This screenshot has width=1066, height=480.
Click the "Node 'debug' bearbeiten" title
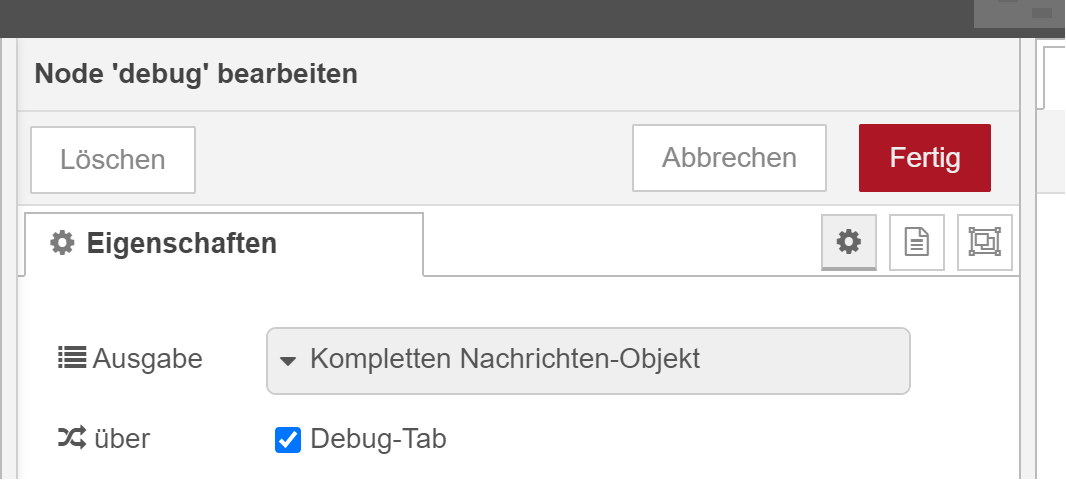coord(196,73)
